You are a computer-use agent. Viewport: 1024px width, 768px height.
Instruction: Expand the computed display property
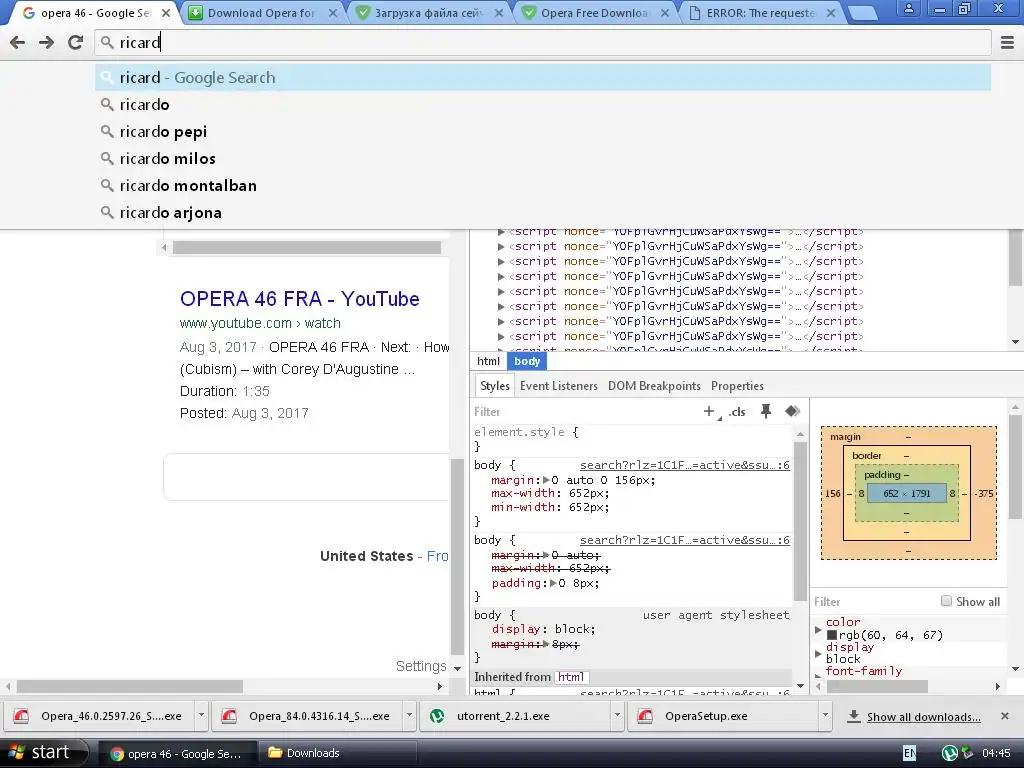(818, 654)
